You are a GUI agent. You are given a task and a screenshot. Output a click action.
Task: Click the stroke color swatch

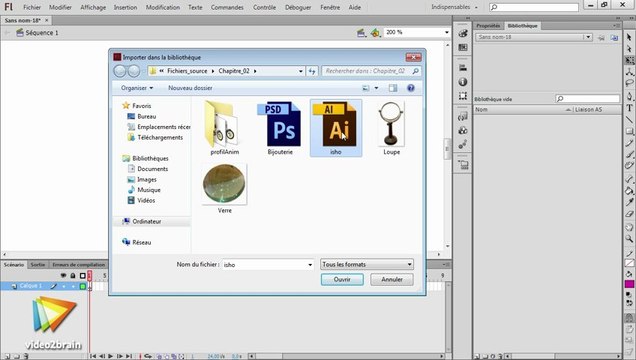pos(629,264)
